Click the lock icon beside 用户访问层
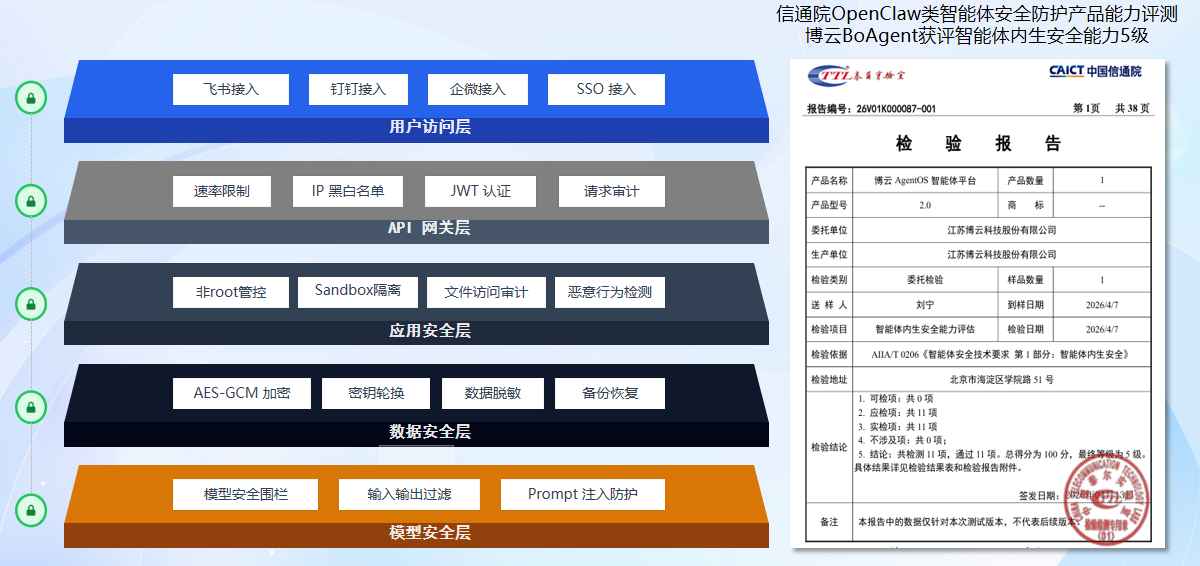 coord(31,98)
